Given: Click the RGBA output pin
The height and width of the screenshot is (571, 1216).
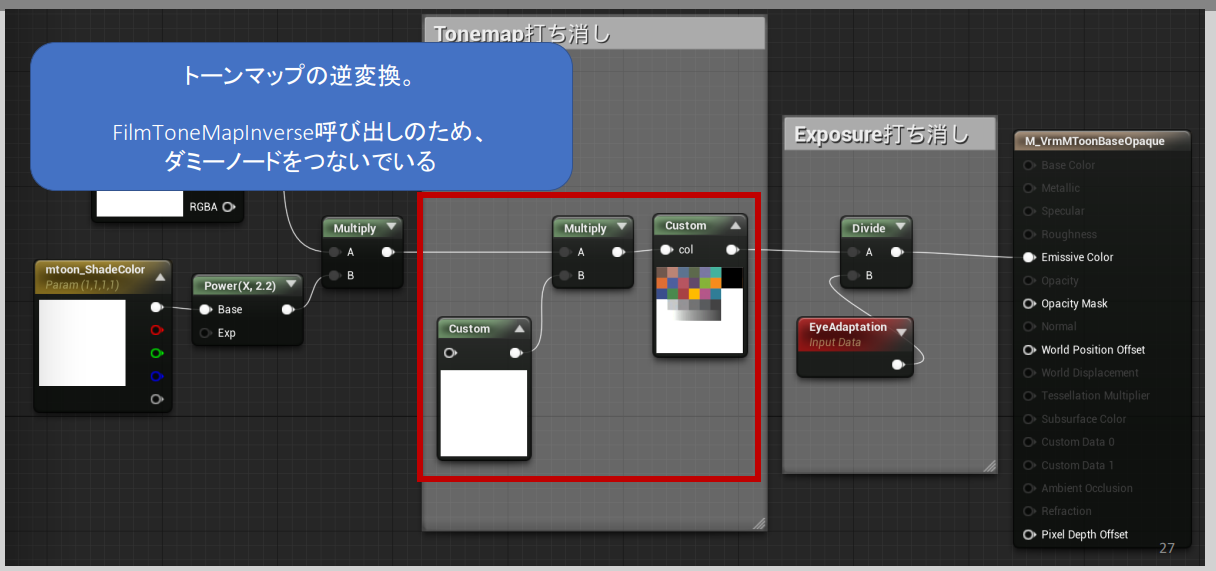Looking at the screenshot, I should click(x=229, y=207).
